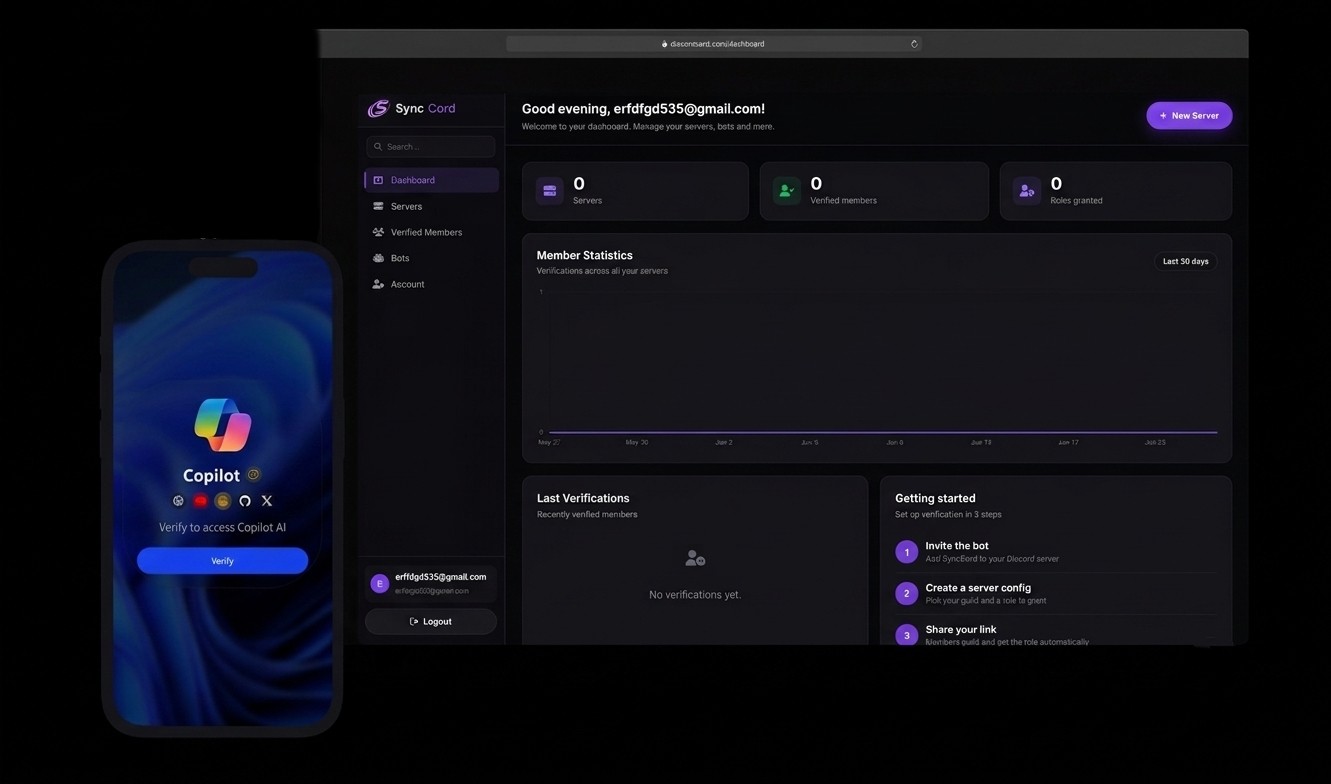Click the Roles granted card icon

(1027, 191)
